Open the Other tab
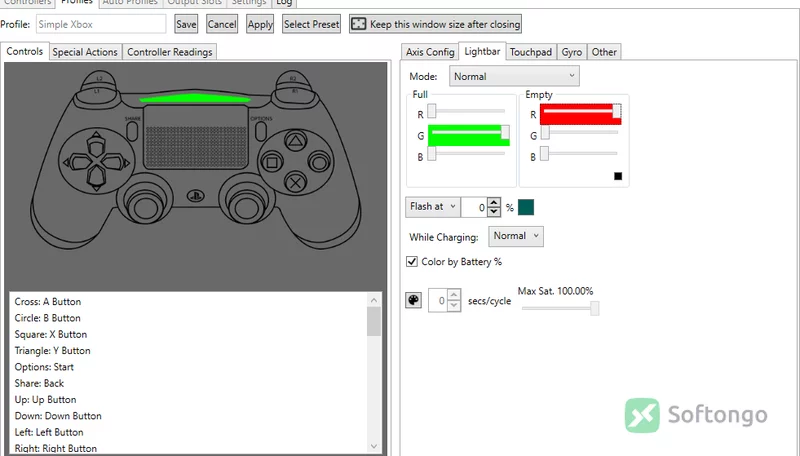 [x=604, y=52]
